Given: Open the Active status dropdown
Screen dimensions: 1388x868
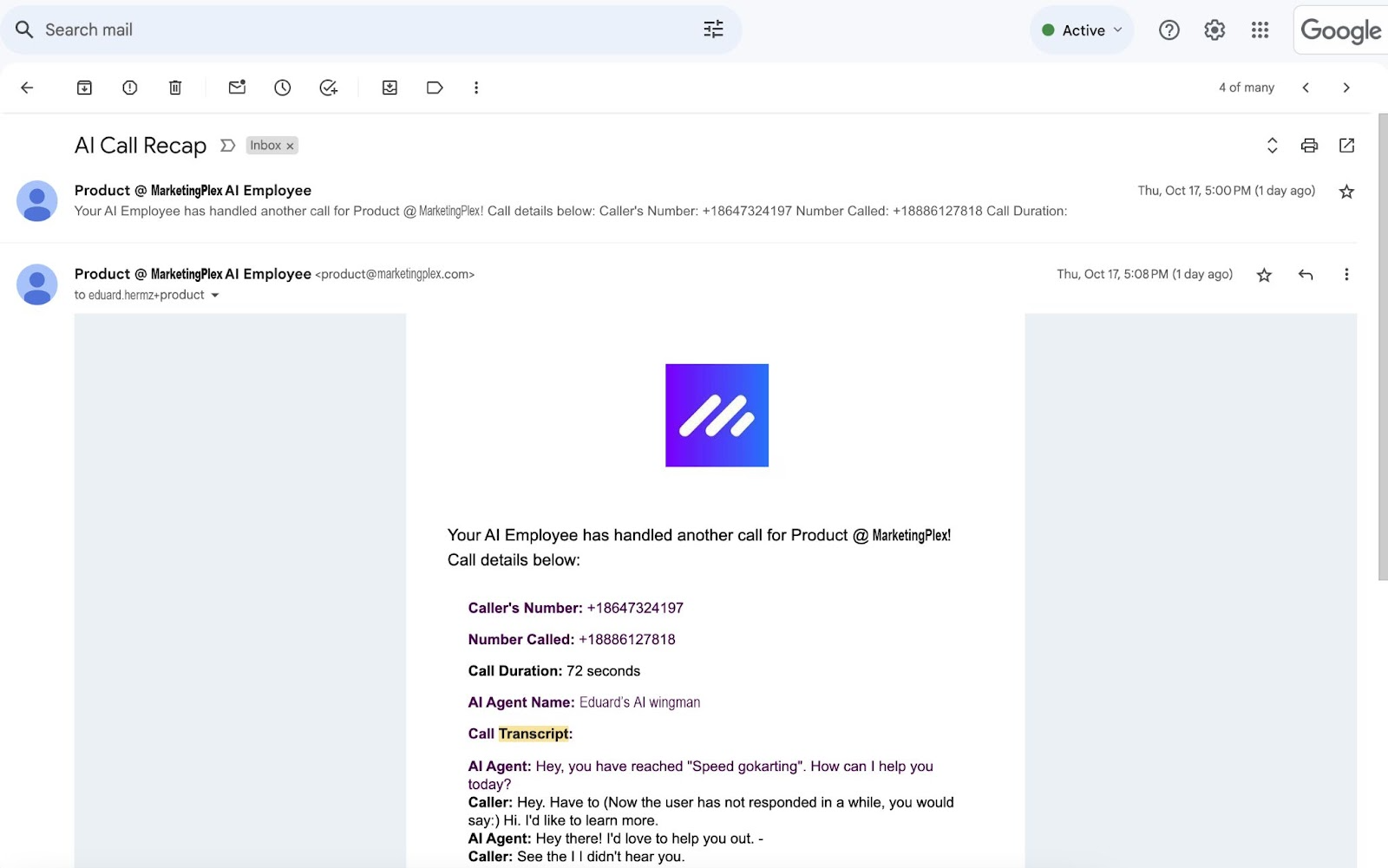Looking at the screenshot, I should [x=1082, y=30].
